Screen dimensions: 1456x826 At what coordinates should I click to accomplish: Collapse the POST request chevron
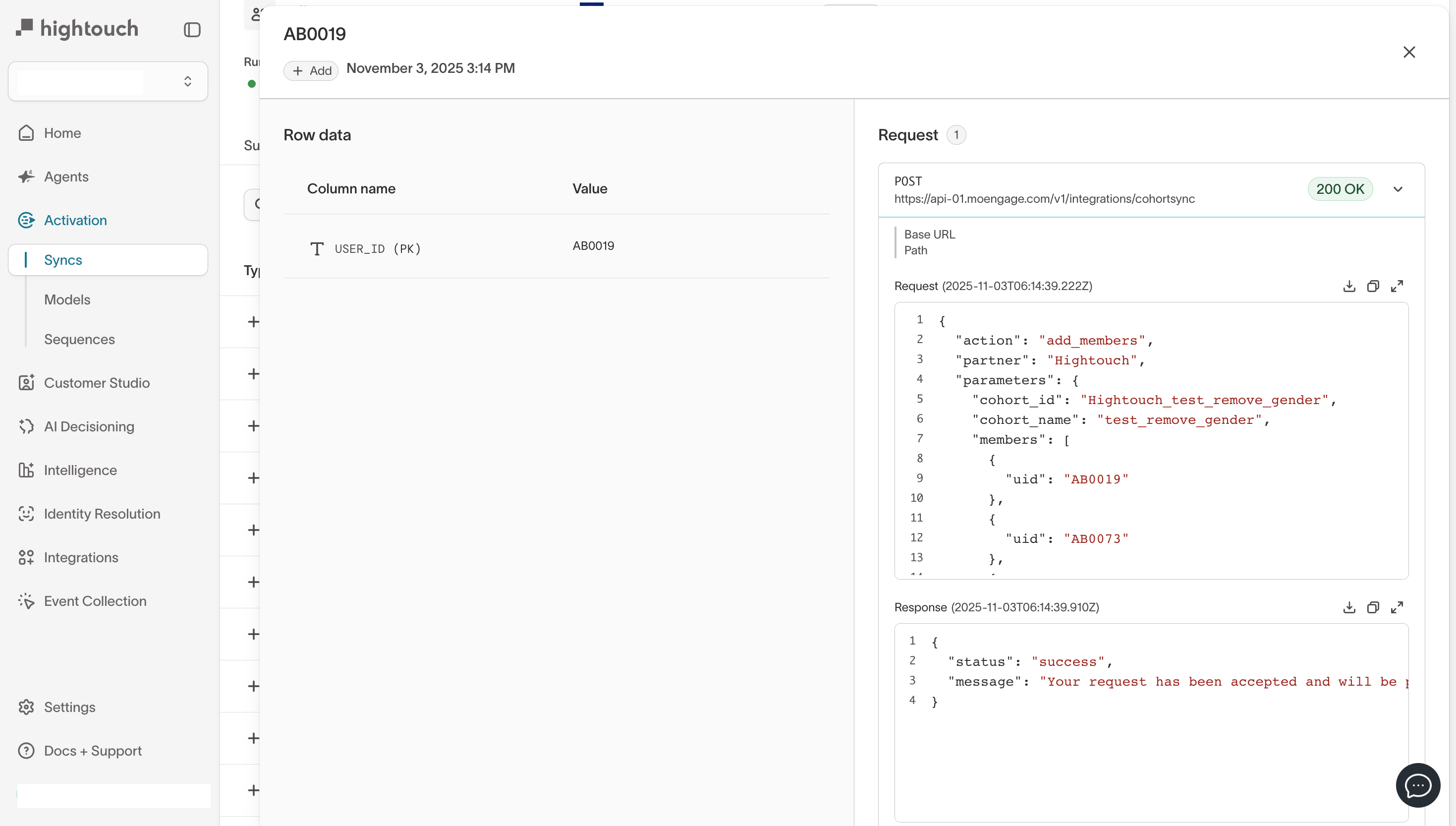(1398, 189)
